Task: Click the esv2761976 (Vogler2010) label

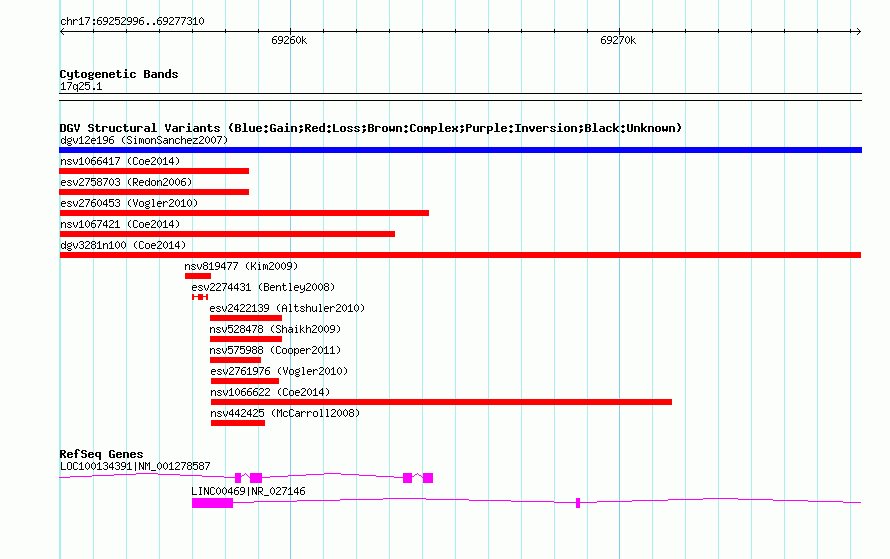Action: [279, 371]
